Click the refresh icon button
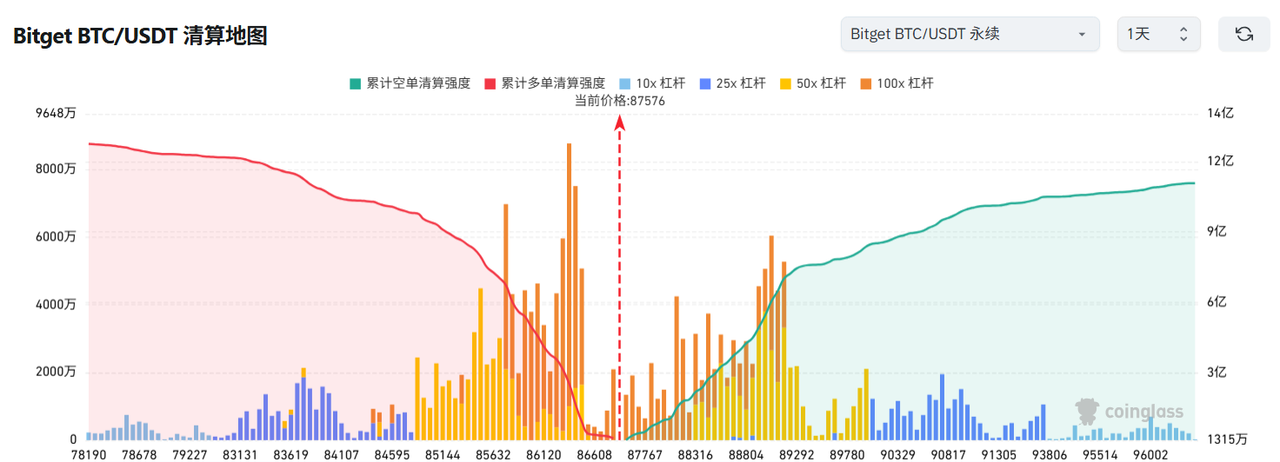This screenshot has height=462, width=1280. click(x=1243, y=34)
